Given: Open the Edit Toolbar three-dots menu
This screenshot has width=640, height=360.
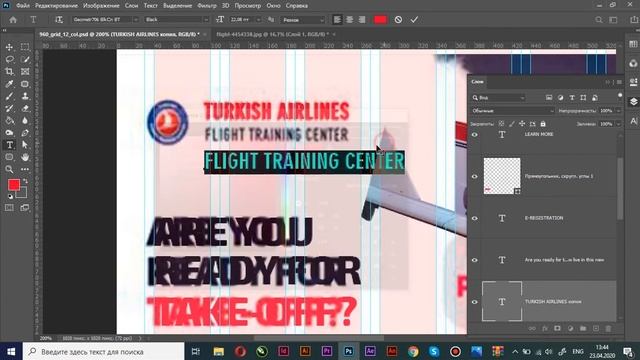Looking at the screenshot, I should point(25,169).
